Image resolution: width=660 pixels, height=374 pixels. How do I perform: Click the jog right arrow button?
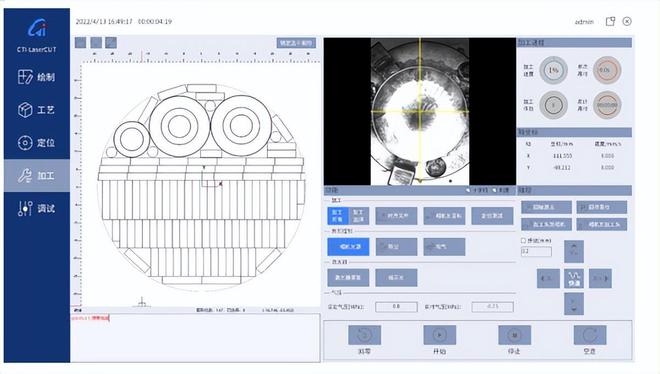[x=600, y=279]
